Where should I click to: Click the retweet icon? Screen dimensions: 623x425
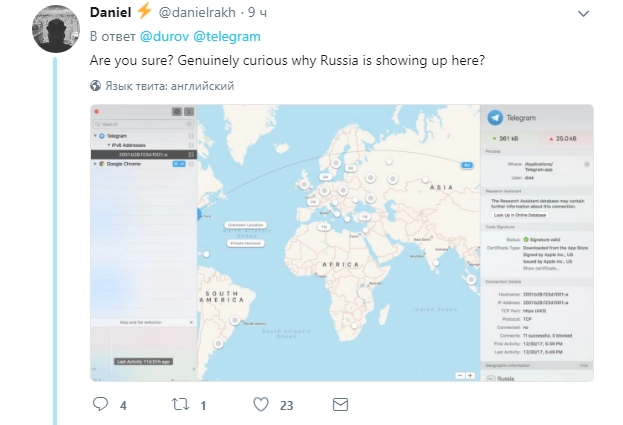(x=181, y=405)
